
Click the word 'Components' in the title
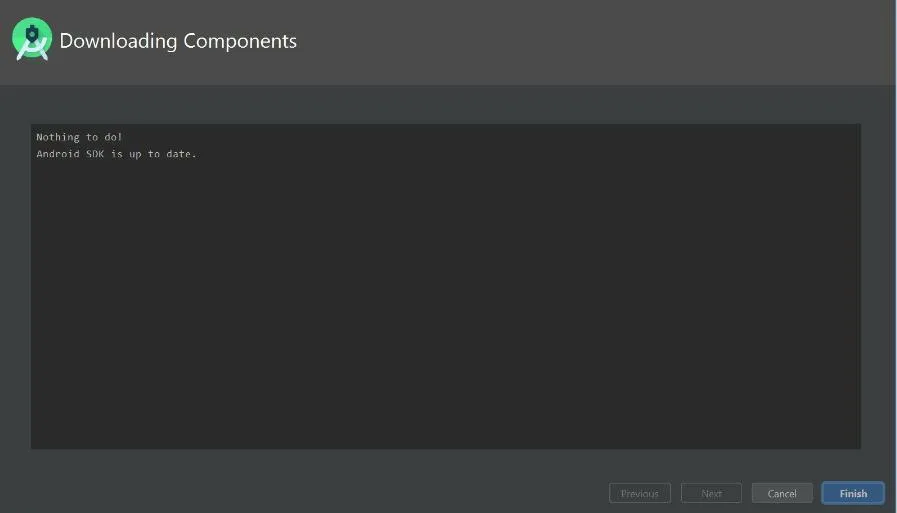tap(240, 42)
